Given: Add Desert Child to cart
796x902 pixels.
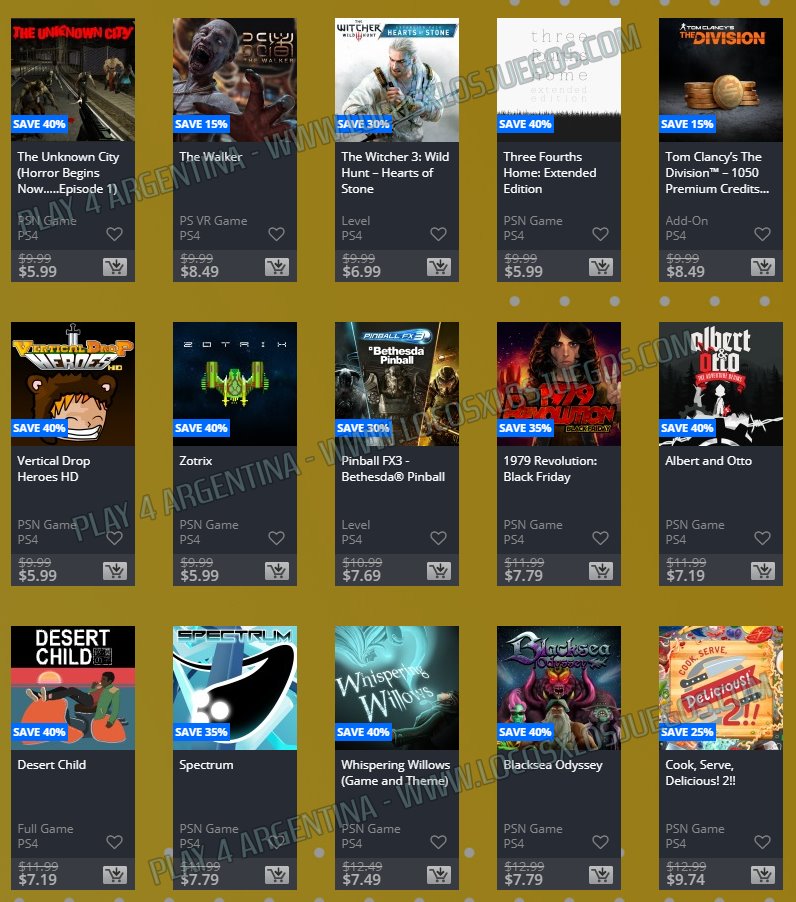Looking at the screenshot, I should coord(114,875).
